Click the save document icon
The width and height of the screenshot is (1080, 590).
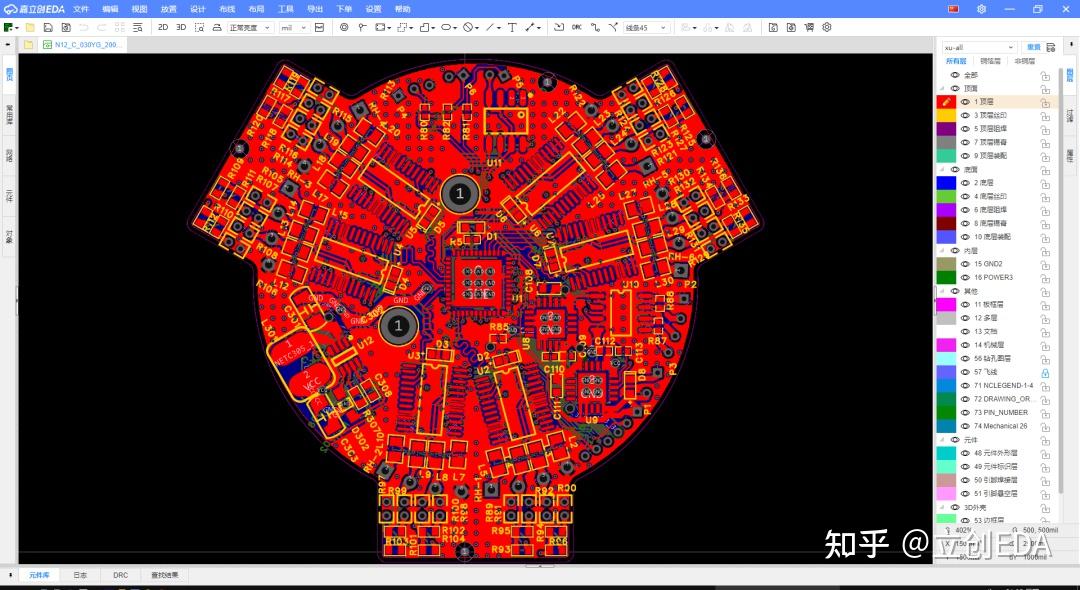pos(48,28)
